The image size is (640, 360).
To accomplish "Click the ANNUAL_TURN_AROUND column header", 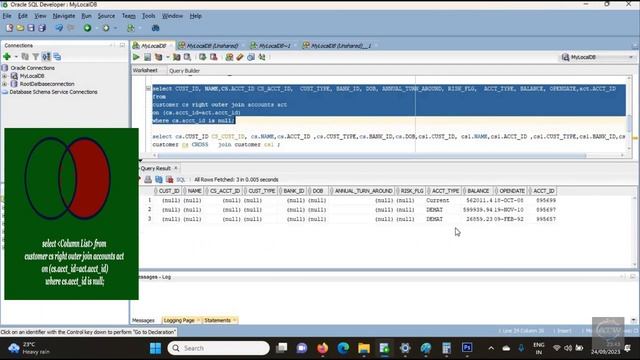I will pyautogui.click(x=363, y=191).
